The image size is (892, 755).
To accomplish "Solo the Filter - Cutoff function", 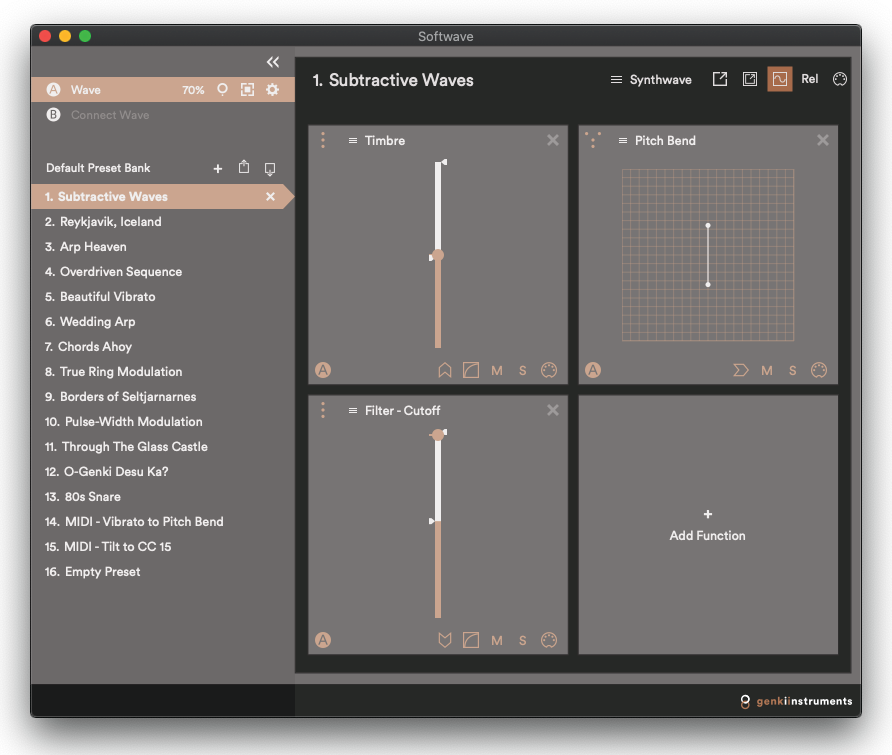I will coord(523,641).
